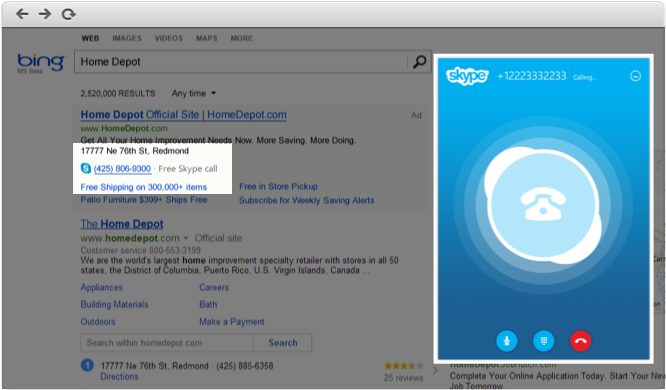Open Patio Furniture $399+ Ships Free link
The image size is (666, 390).
pos(144,200)
